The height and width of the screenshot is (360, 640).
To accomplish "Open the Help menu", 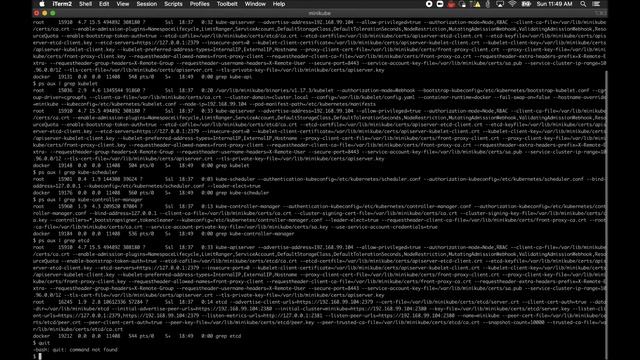I will 279,4.
